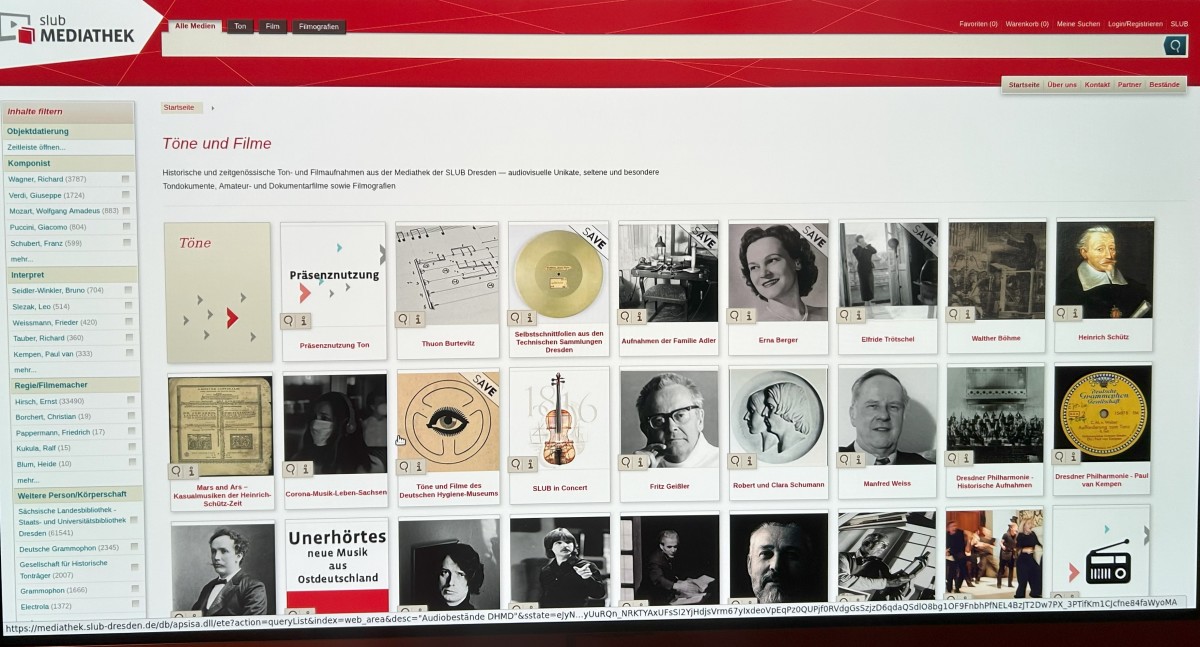Switch to the Alle Medien tab
This screenshot has height=647, width=1200.
195,26
